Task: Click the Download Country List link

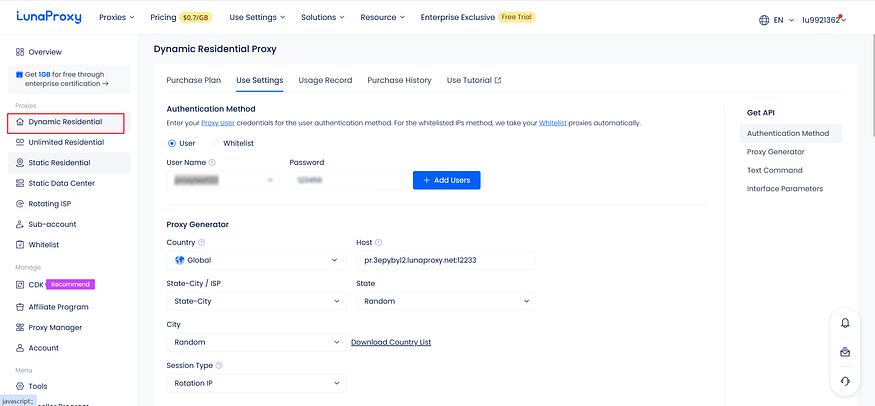Action: [391, 342]
